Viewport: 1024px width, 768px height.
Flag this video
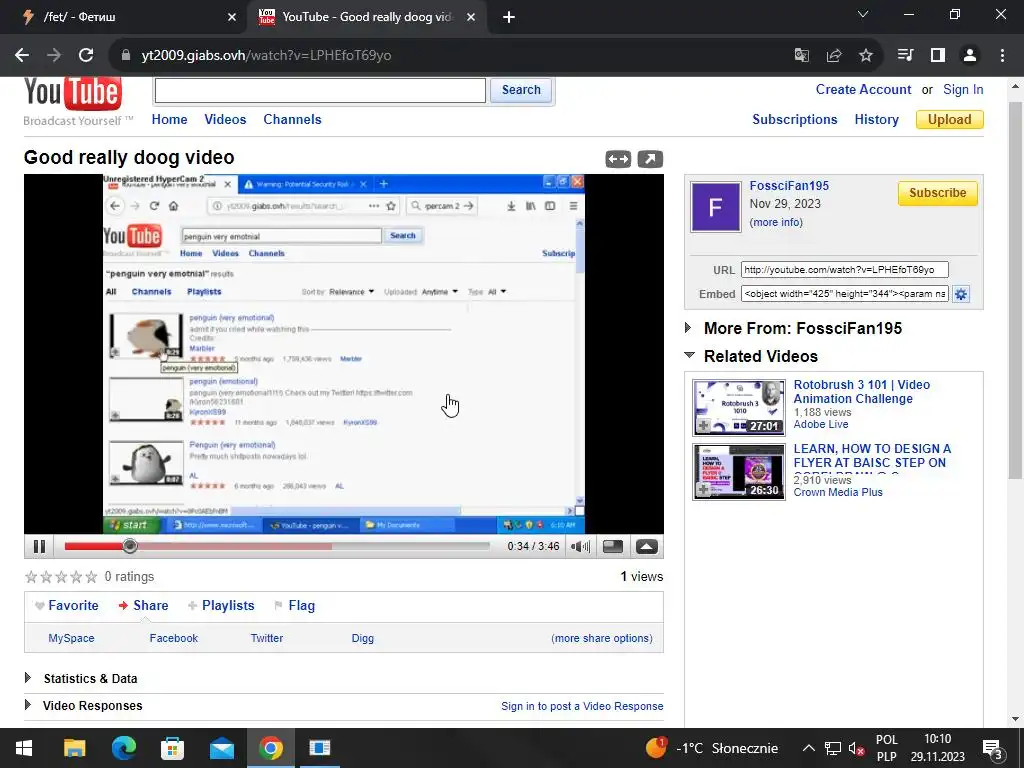(x=295, y=605)
